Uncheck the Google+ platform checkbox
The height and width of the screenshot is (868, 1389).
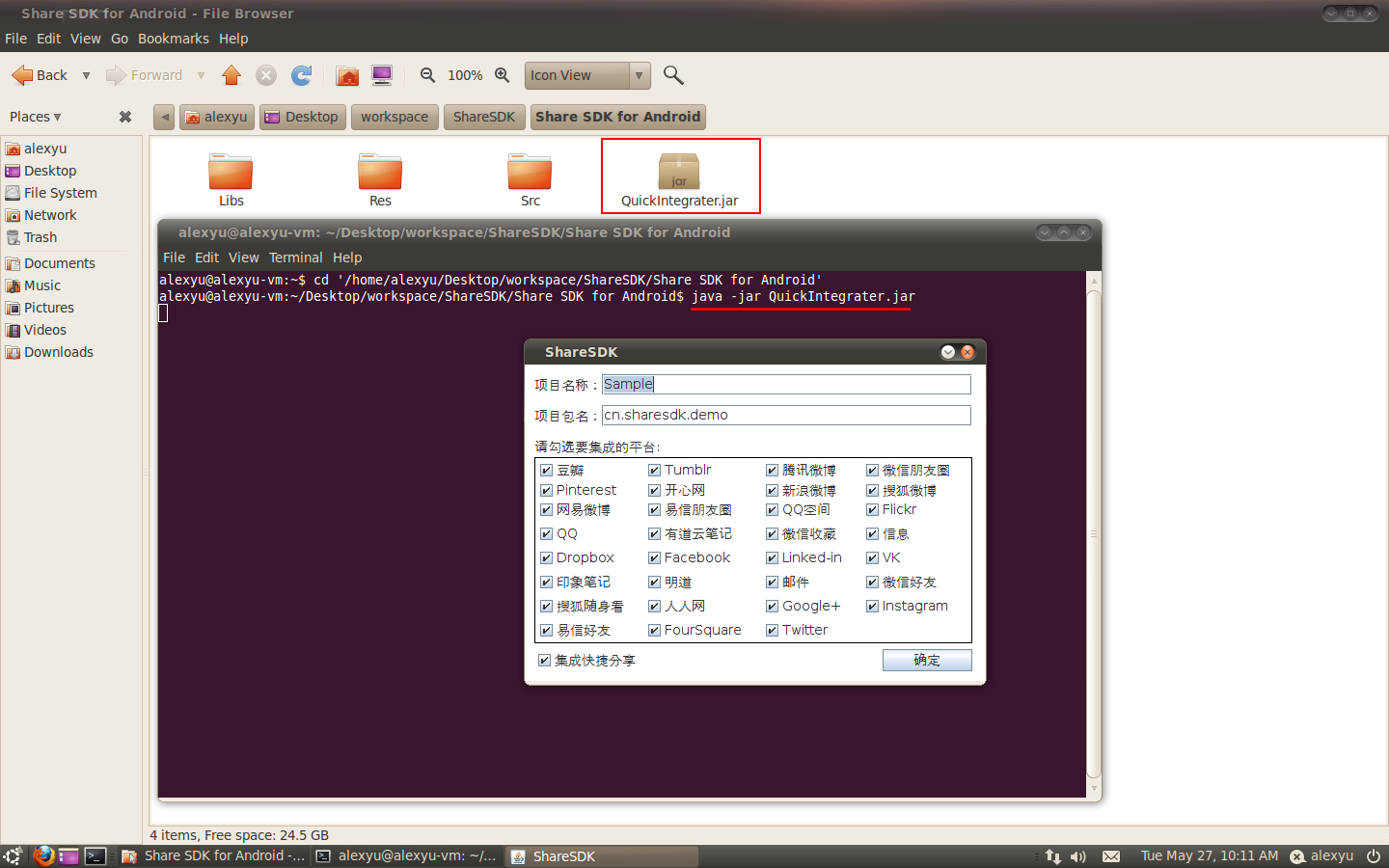773,606
